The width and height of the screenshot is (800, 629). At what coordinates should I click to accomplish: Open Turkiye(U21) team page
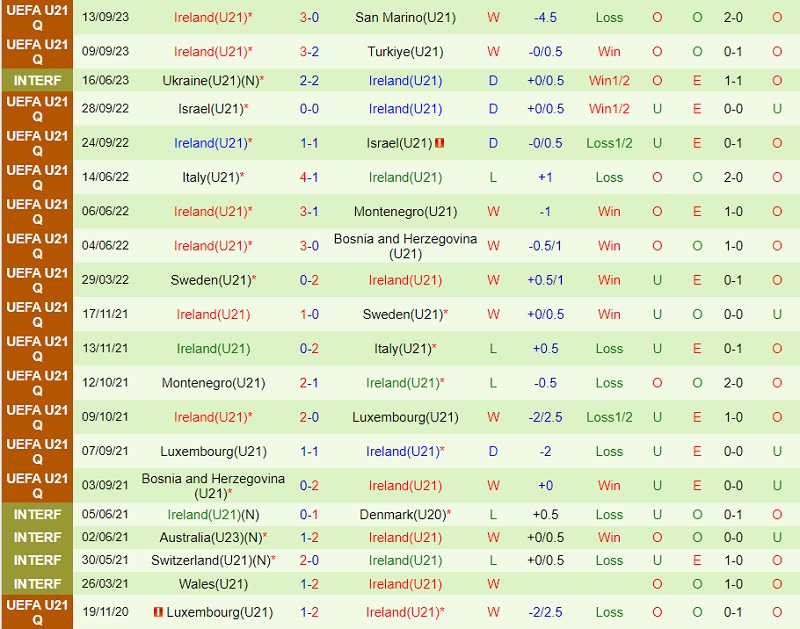[405, 51]
